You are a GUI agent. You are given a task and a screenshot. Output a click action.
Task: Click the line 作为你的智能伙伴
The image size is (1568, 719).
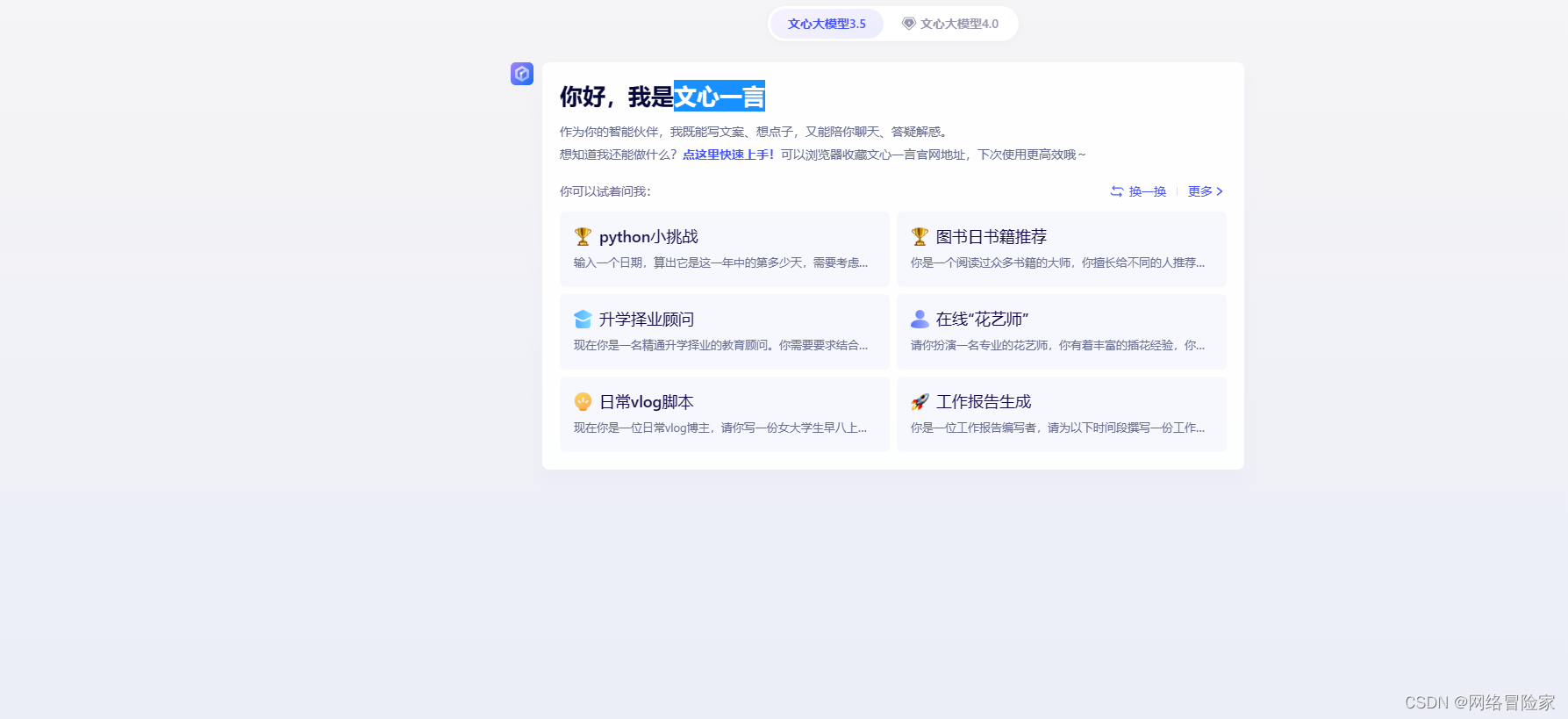754,132
